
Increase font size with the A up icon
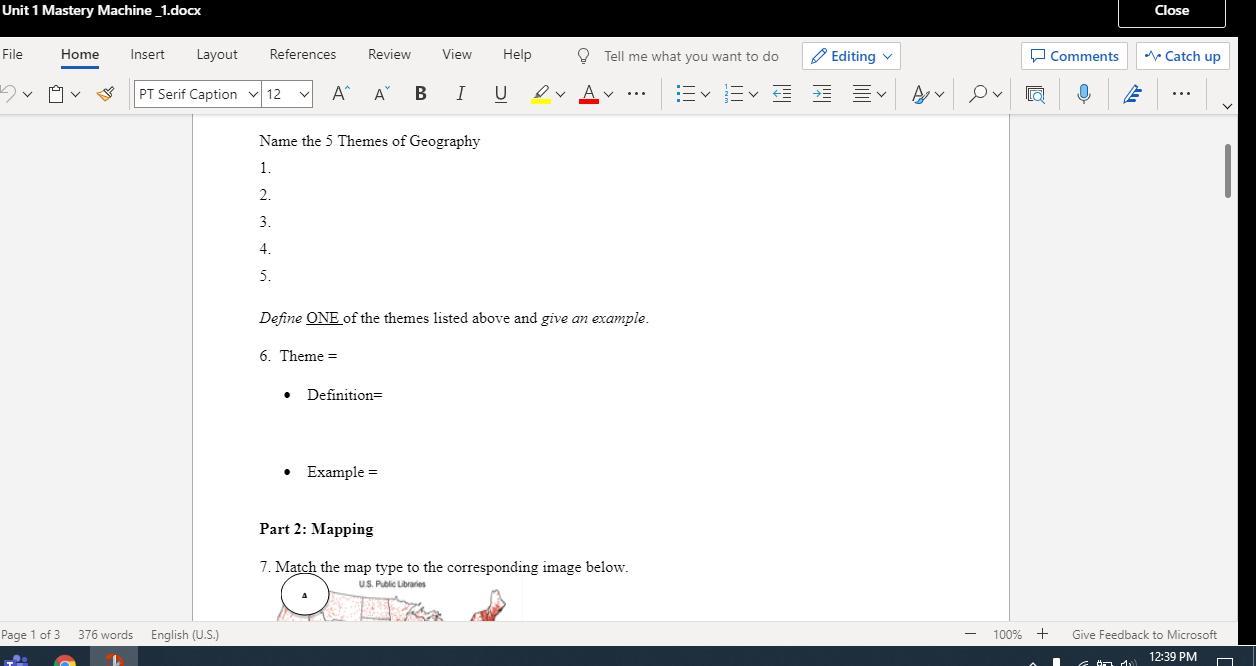click(340, 94)
